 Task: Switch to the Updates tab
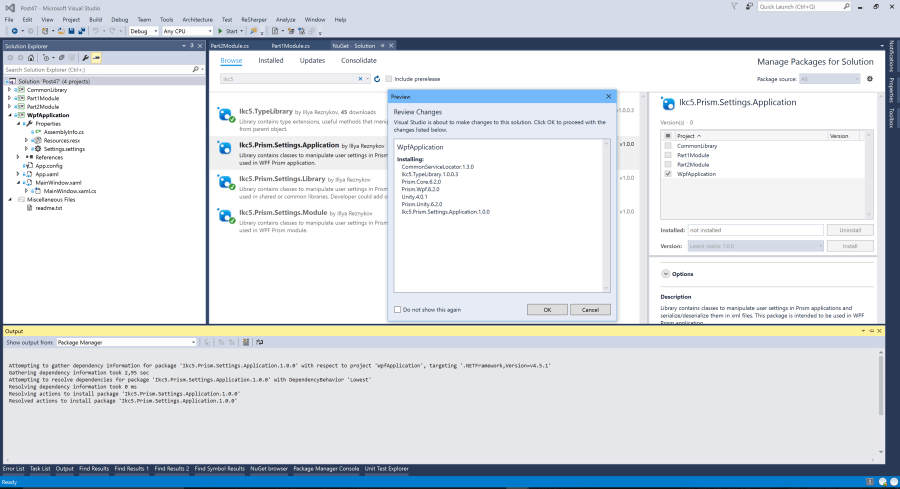pos(312,60)
